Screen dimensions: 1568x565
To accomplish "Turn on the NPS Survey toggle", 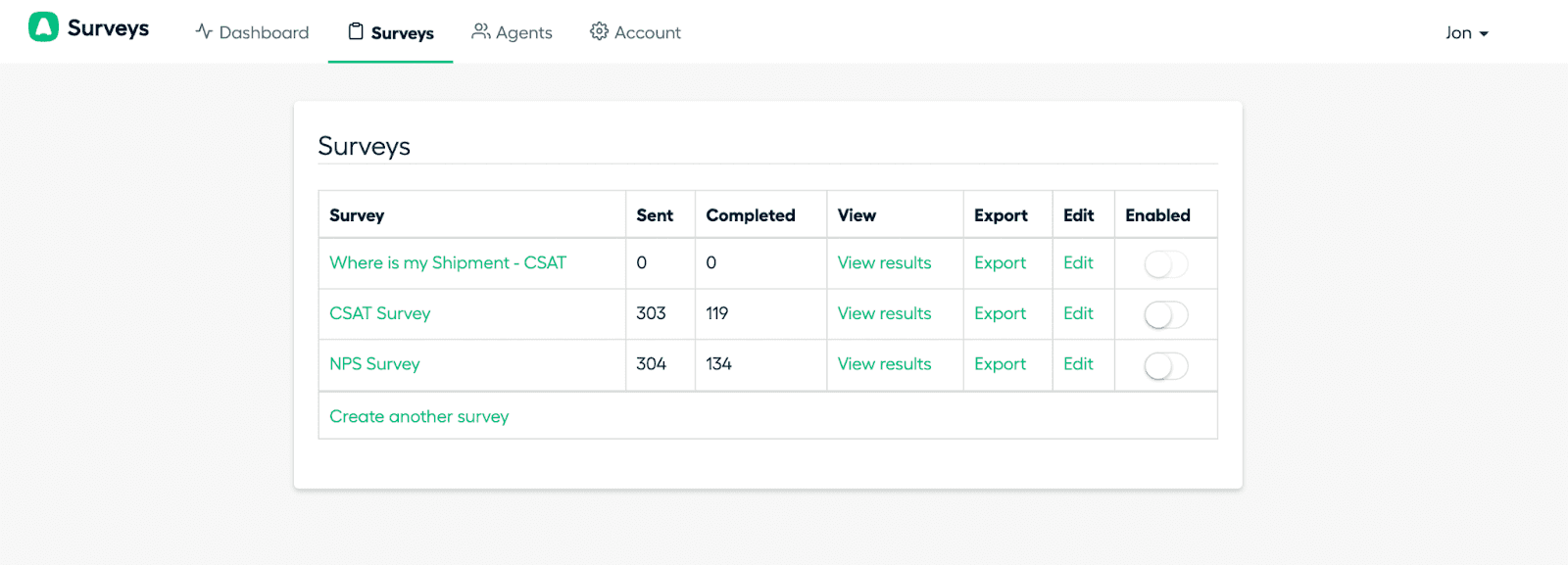I will [1165, 365].
